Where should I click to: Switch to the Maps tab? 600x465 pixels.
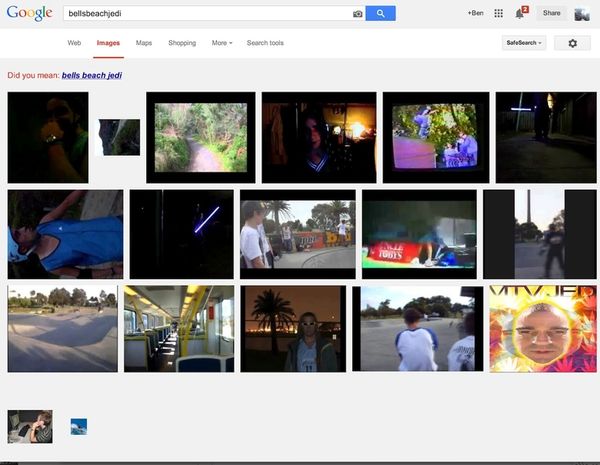pos(144,43)
